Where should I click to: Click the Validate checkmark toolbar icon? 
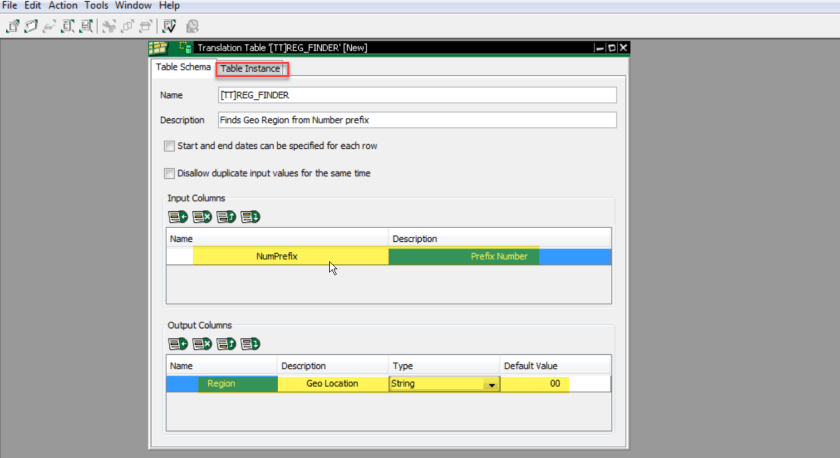(x=169, y=26)
